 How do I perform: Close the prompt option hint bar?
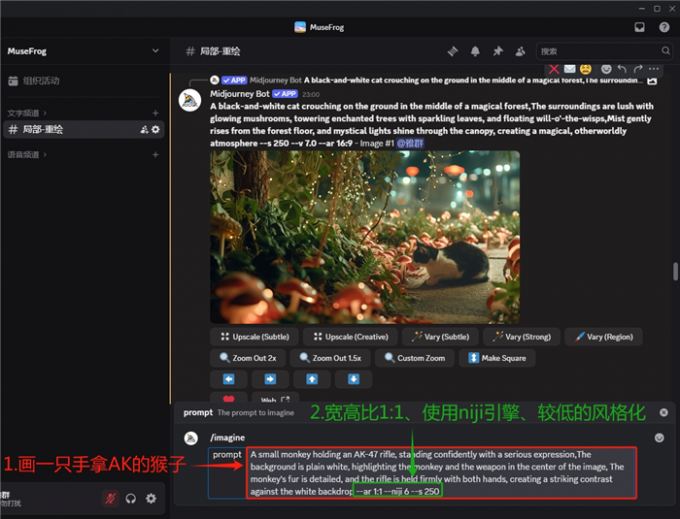point(664,412)
